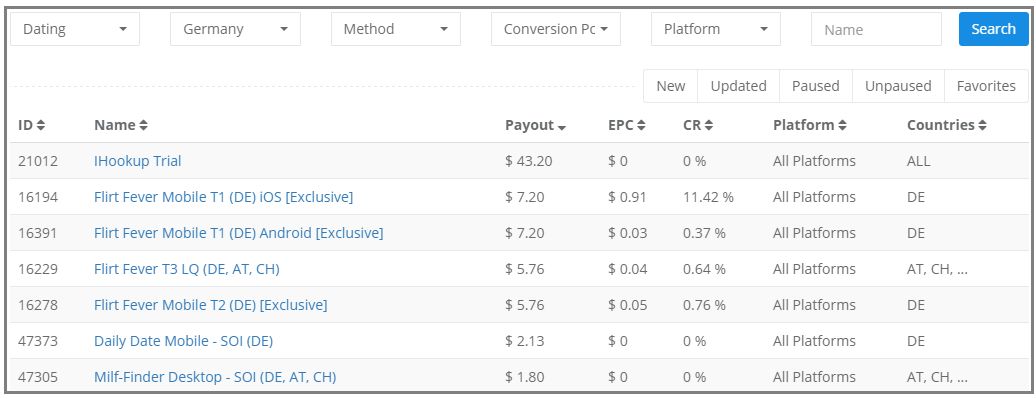Click the $ 0.04 EPC value
This screenshot has height=399, width=1036.
pyautogui.click(x=628, y=269)
